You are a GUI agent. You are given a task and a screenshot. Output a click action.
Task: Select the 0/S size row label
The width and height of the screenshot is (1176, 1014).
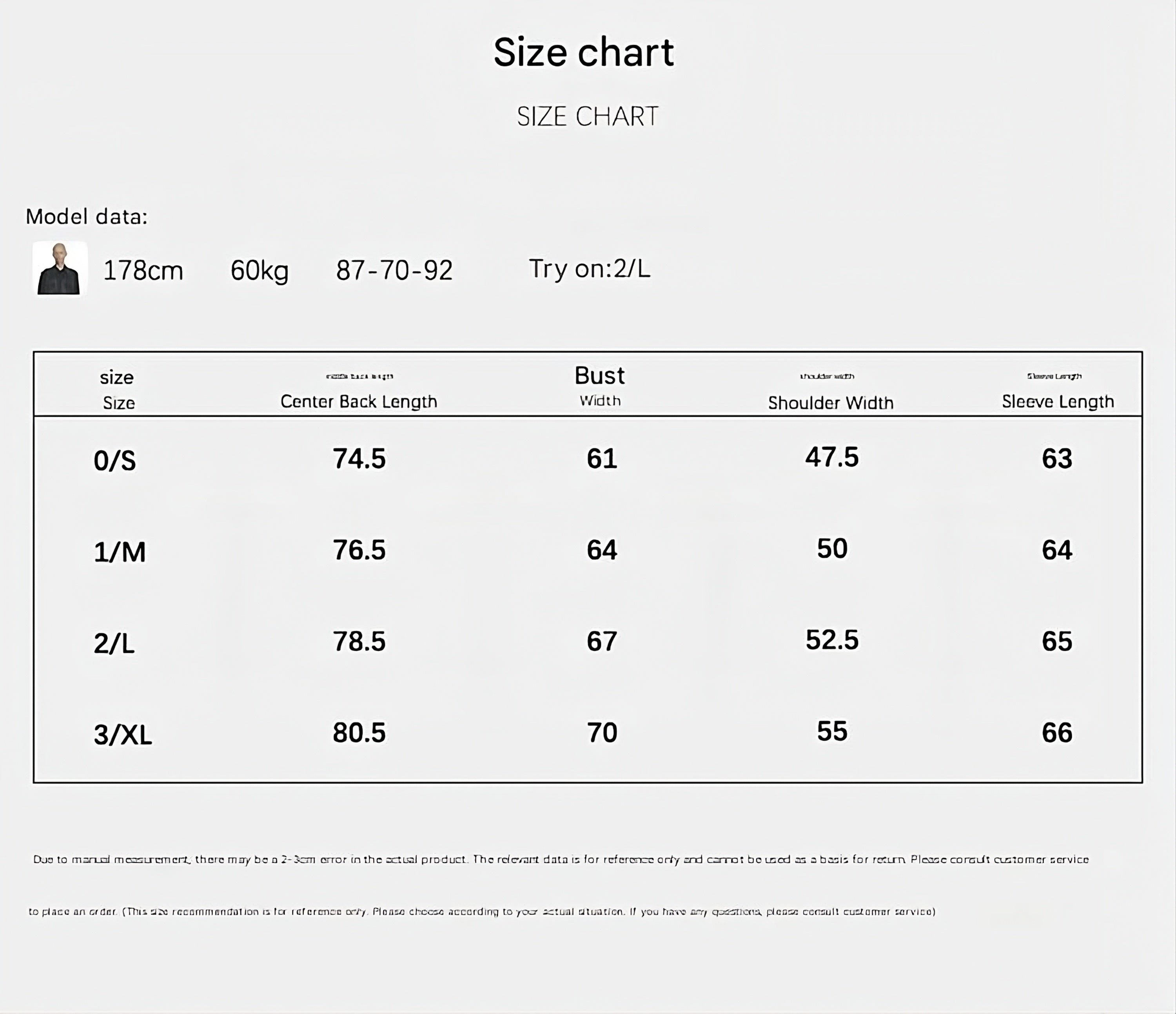click(114, 460)
